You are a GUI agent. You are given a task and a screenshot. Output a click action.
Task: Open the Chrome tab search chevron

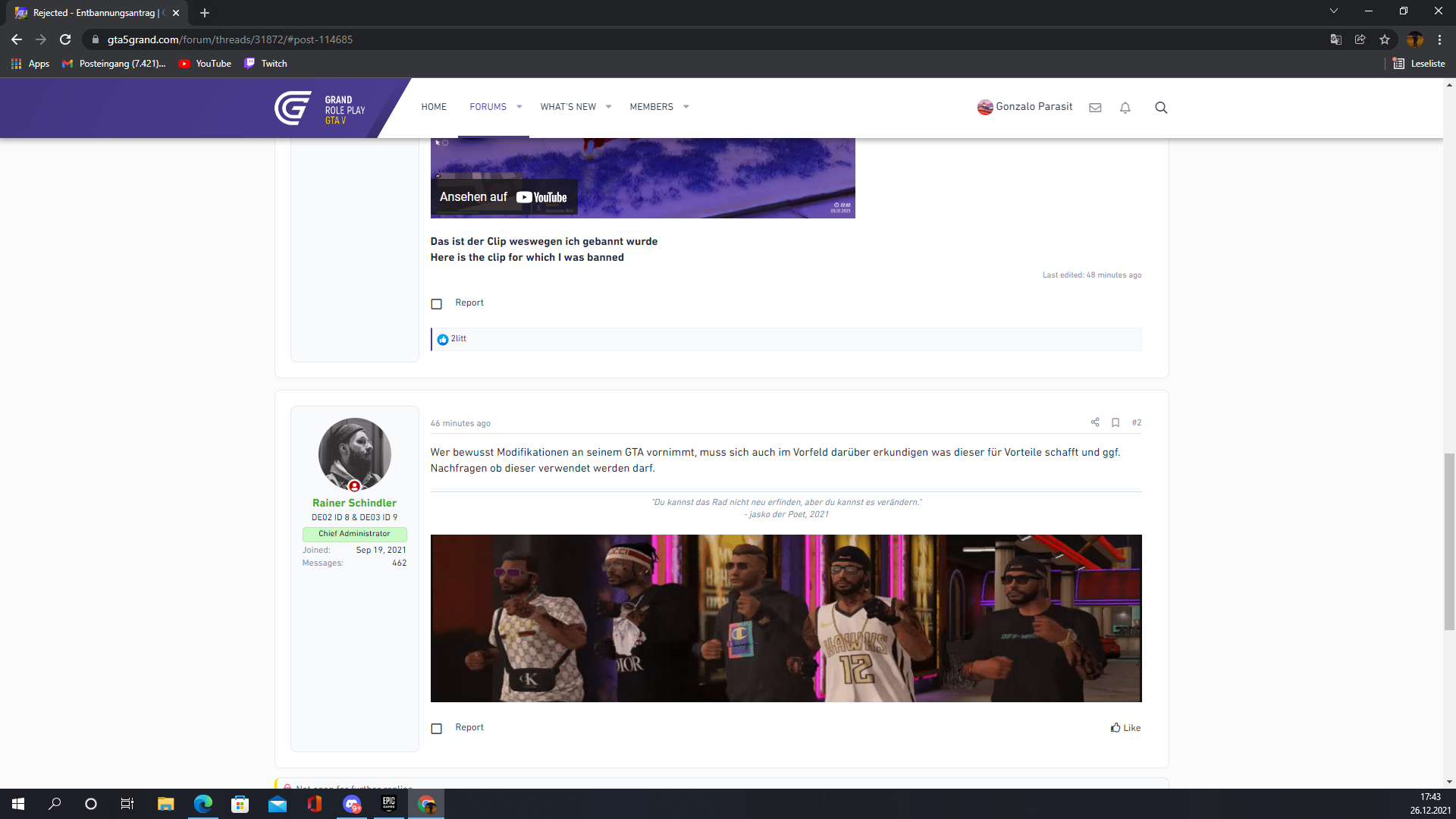(1334, 11)
